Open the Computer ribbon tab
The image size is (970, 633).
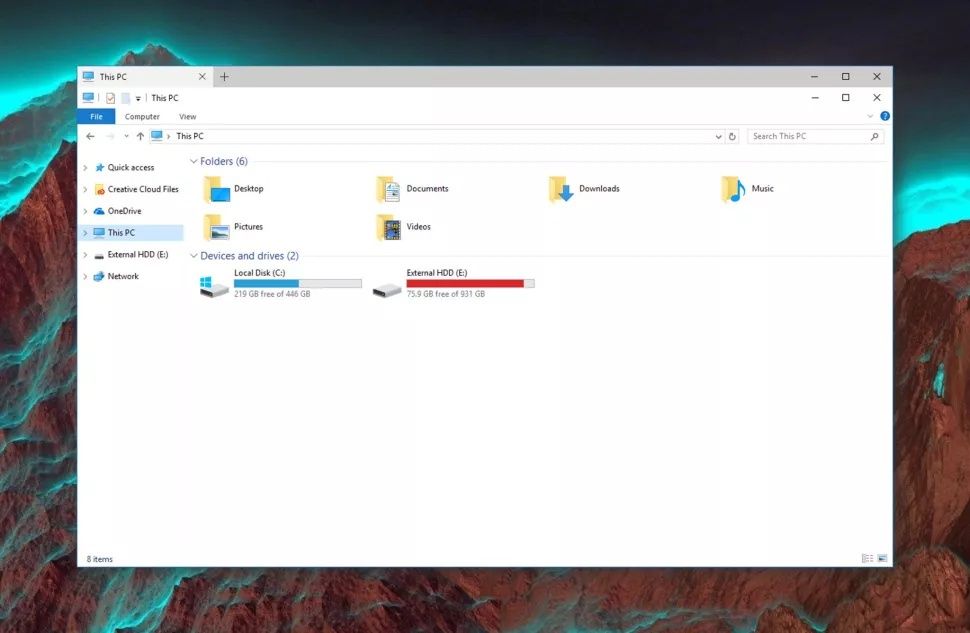[x=142, y=116]
